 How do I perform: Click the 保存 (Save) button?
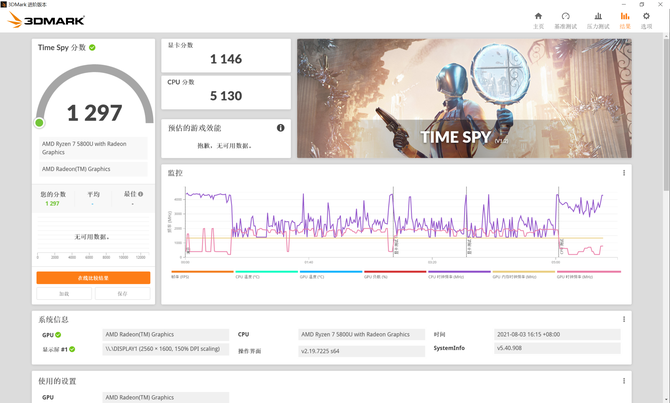123,294
